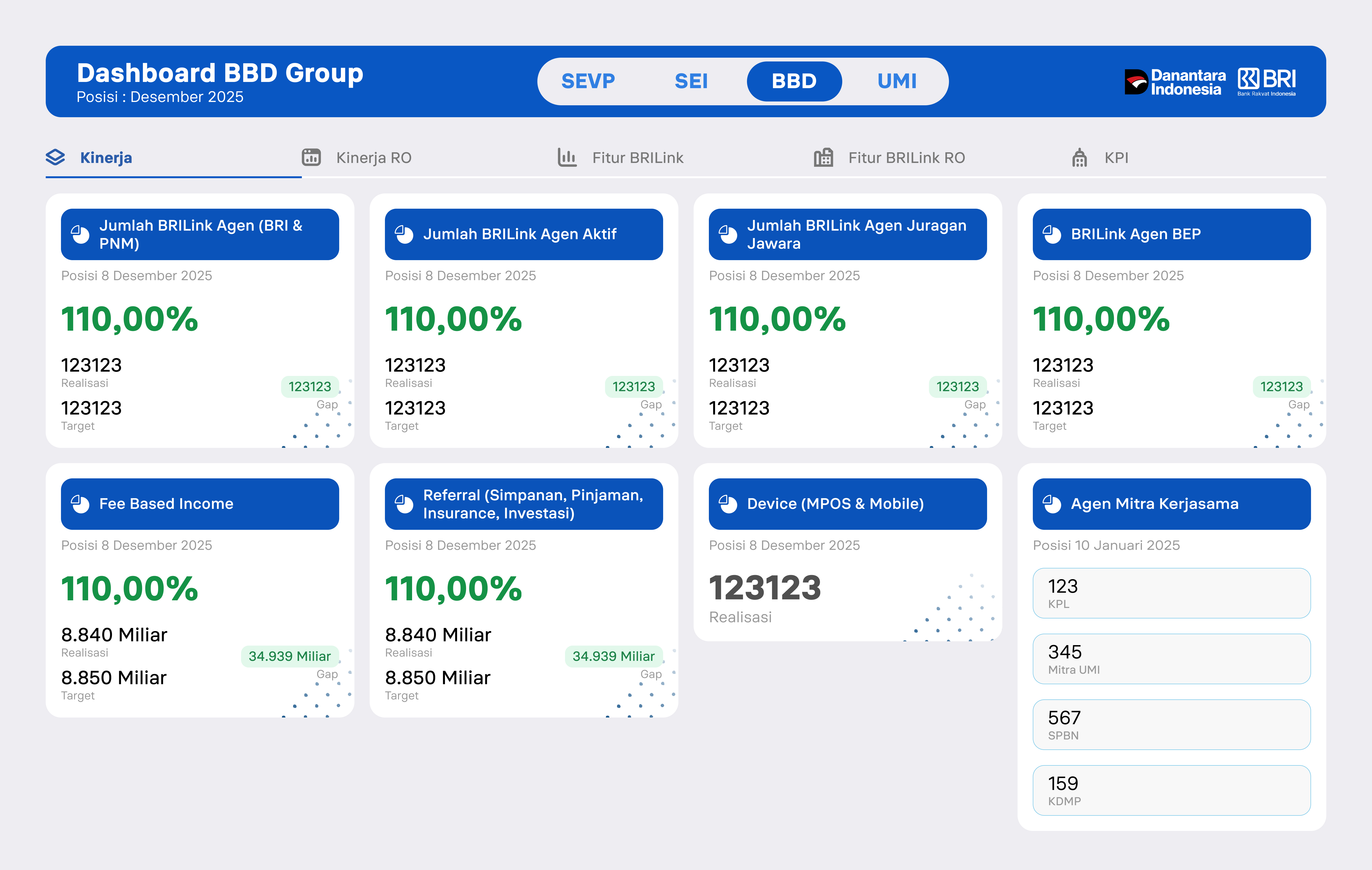1372x870 pixels.
Task: Open the BRILink Agen BEP header
Action: pyautogui.click(x=1171, y=234)
